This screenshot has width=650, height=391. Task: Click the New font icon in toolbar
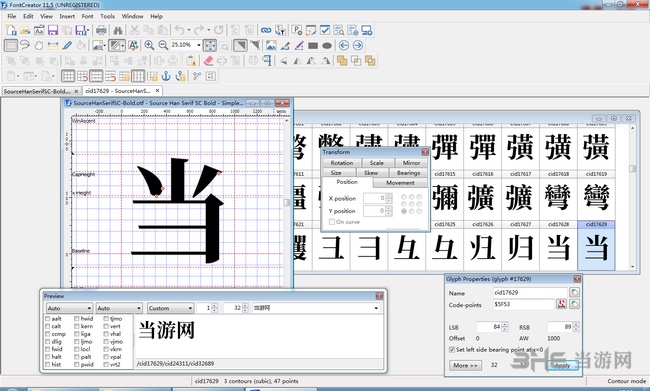pos(11,30)
